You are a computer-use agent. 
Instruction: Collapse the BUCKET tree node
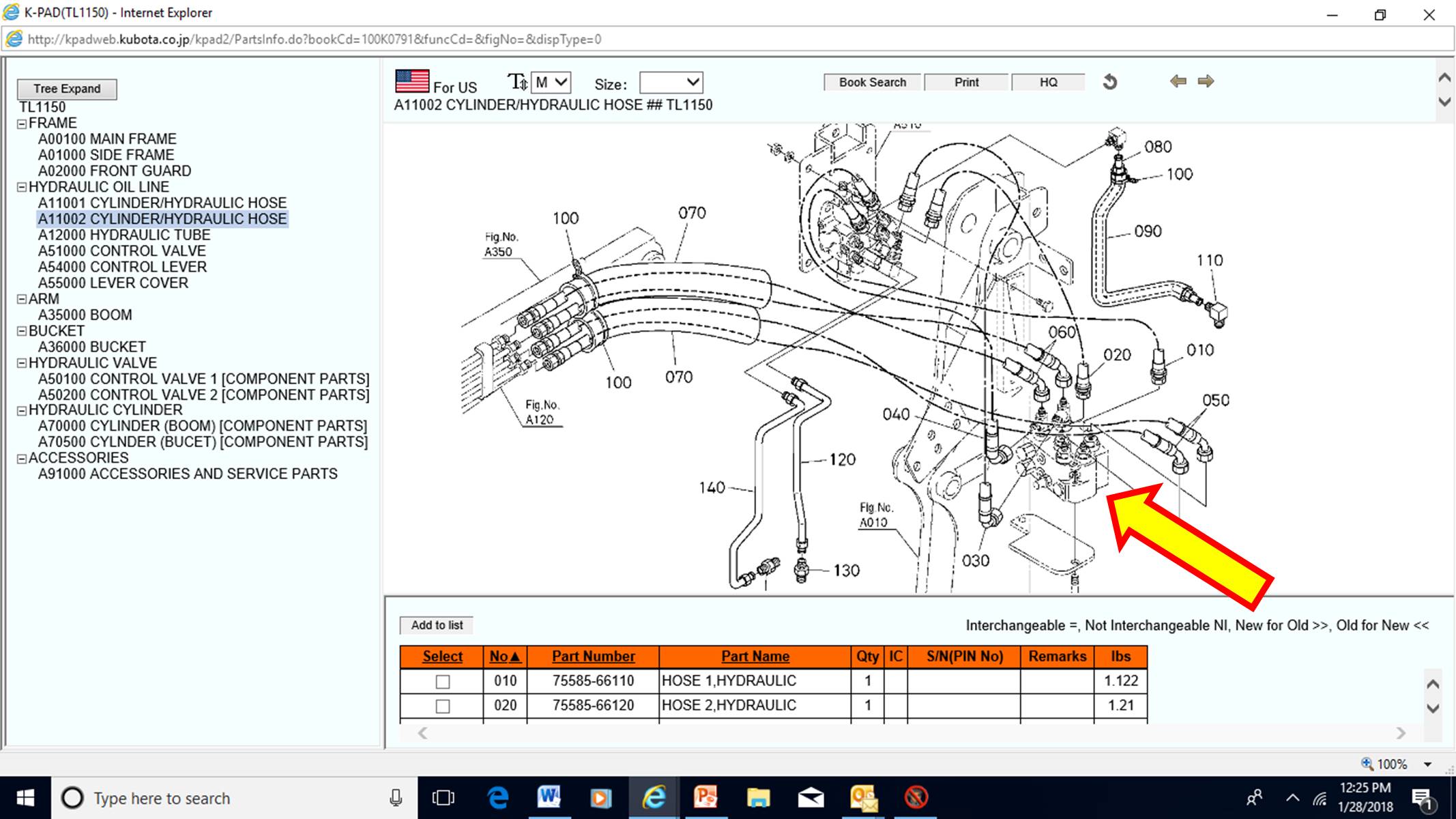click(22, 331)
